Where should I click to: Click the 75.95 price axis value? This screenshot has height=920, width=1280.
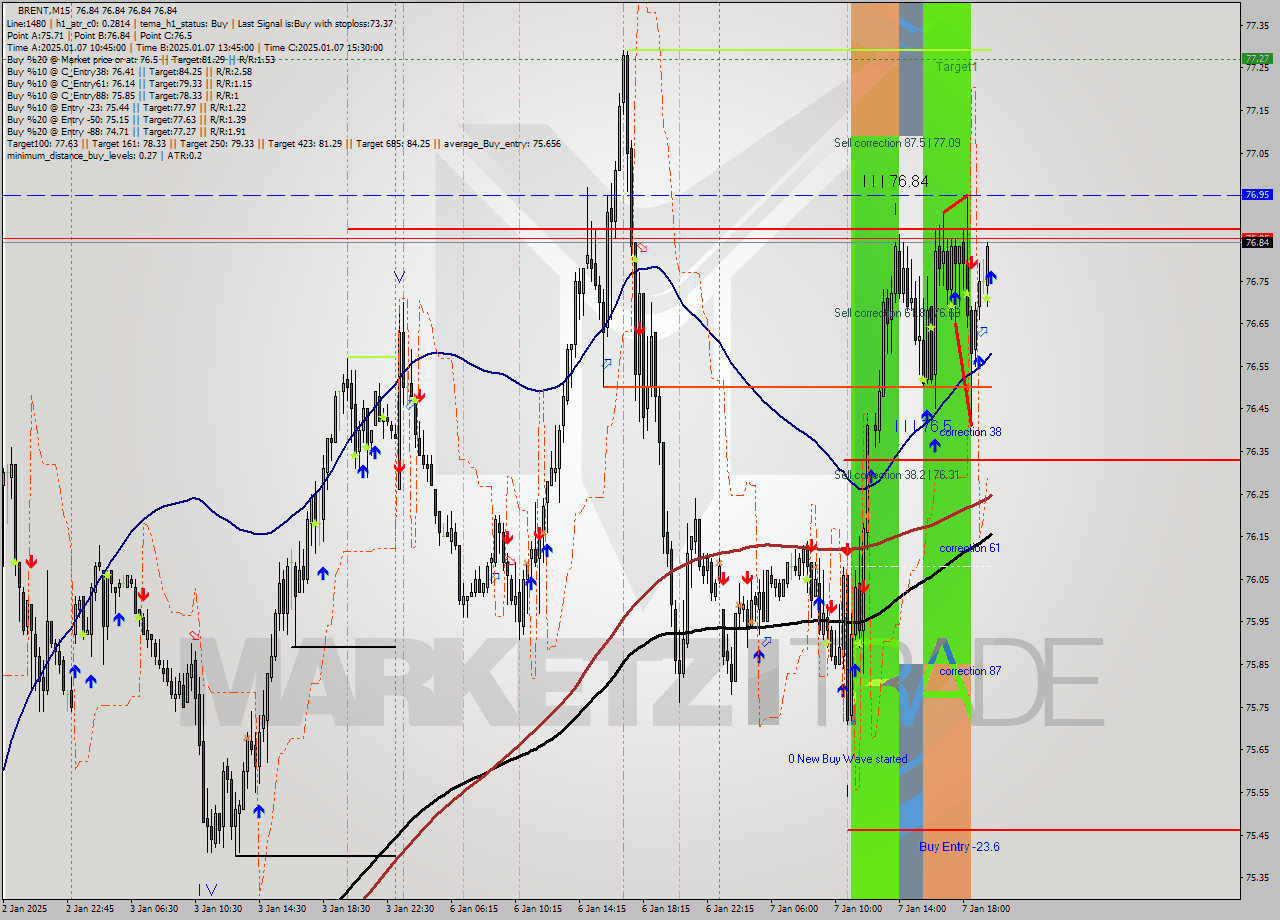coord(1257,621)
